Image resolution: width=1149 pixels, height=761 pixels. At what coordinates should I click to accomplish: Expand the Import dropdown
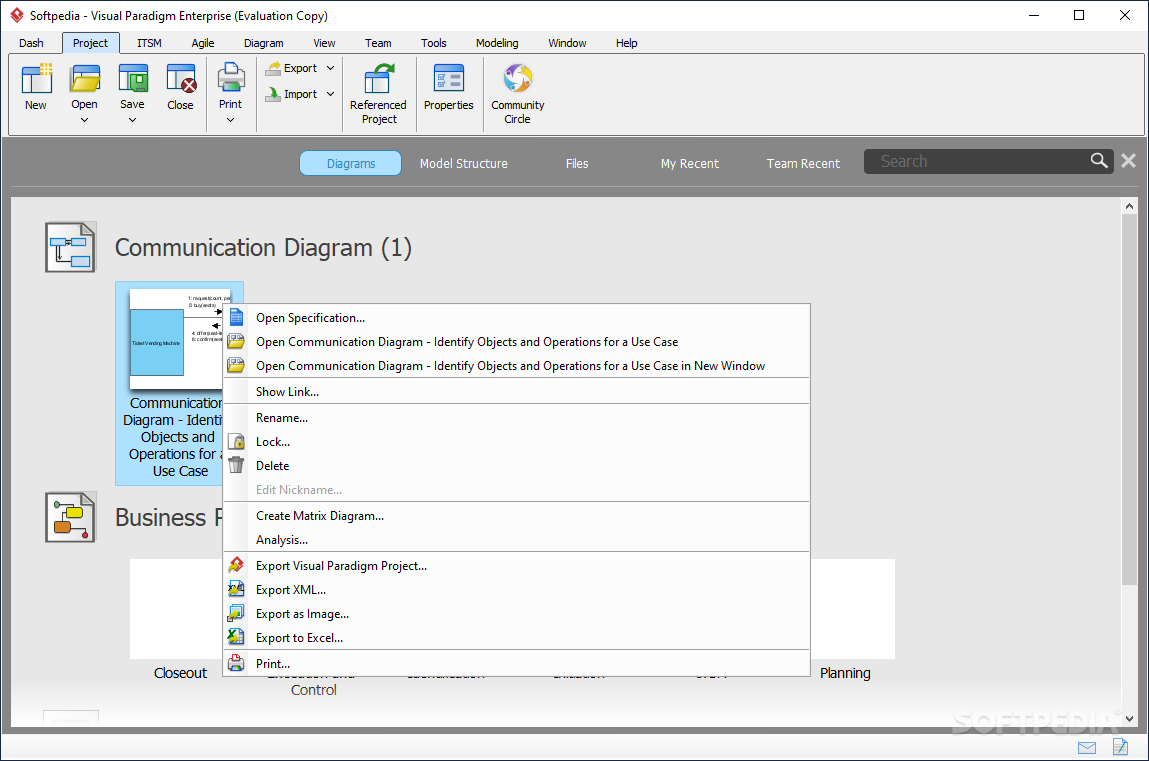click(x=330, y=94)
